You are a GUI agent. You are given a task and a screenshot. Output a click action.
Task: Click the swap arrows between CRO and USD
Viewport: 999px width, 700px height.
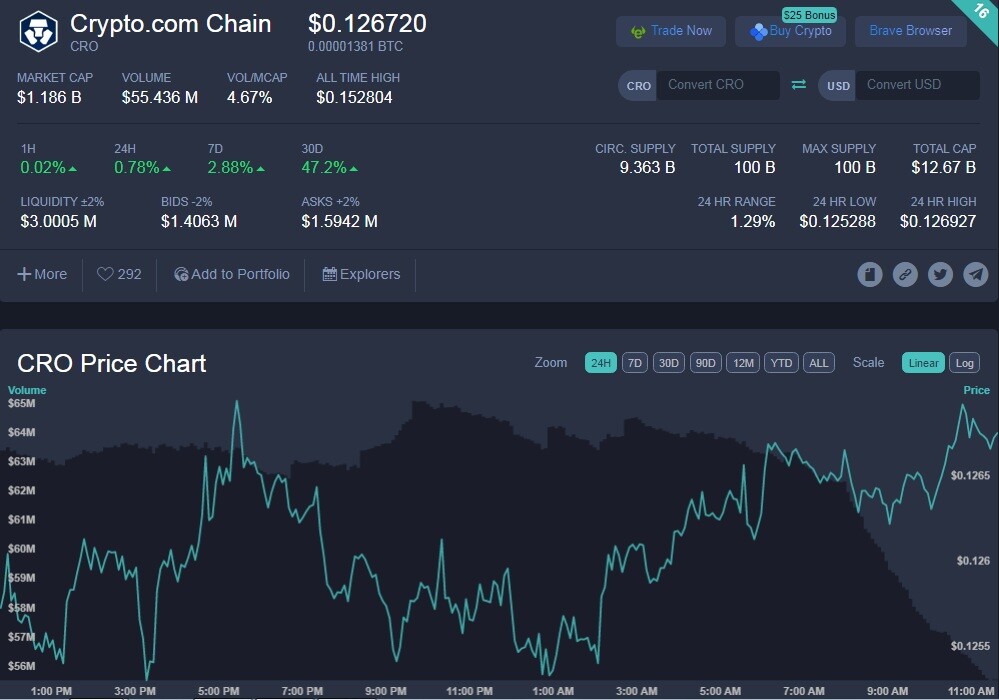tap(798, 85)
